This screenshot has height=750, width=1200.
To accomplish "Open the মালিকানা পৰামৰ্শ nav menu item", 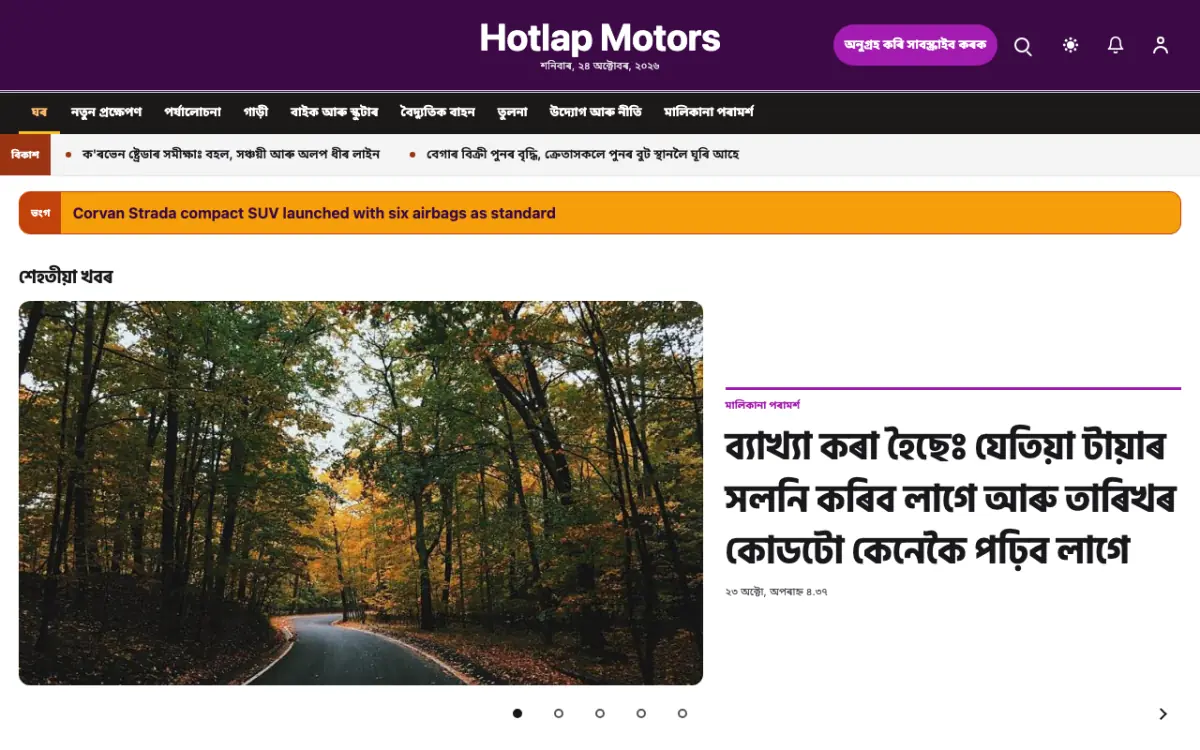I will tap(709, 112).
